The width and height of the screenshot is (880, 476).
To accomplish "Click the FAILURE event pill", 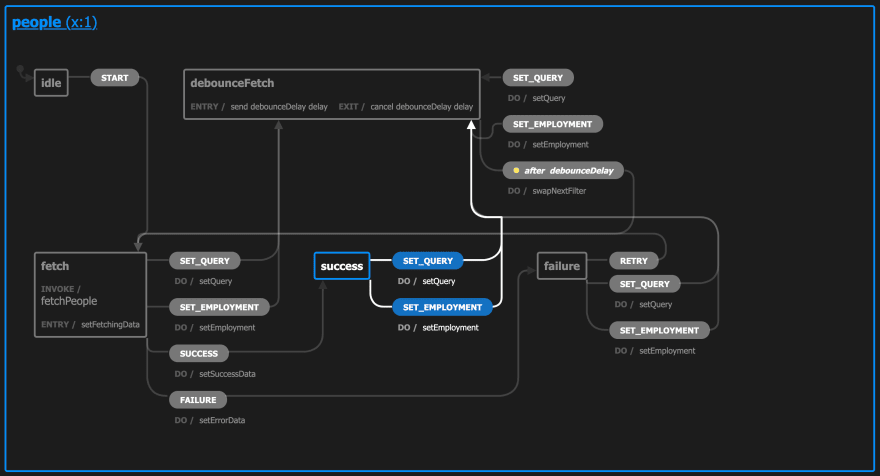I will (x=198, y=400).
